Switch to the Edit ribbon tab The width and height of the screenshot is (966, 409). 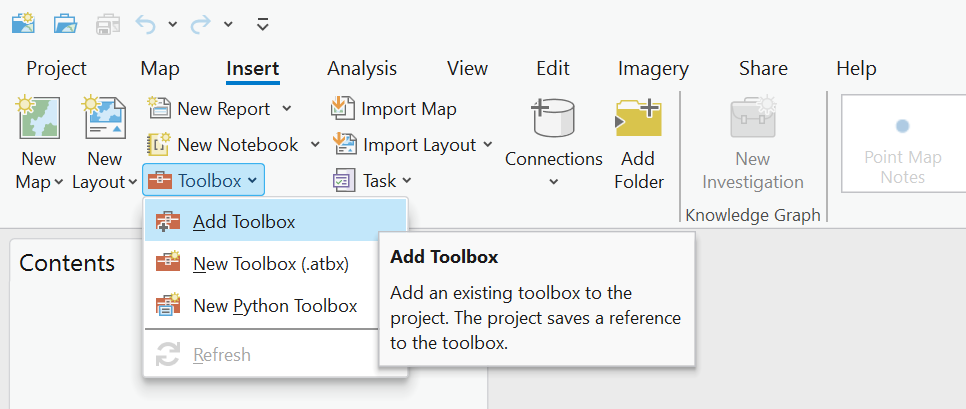coord(553,68)
